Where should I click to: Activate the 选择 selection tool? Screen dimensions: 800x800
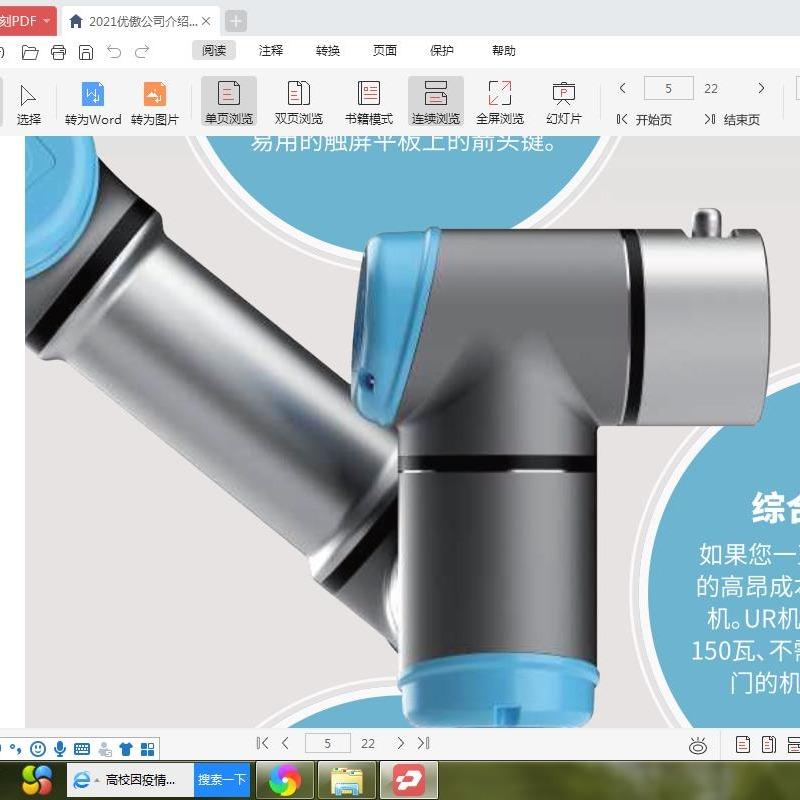[29, 106]
